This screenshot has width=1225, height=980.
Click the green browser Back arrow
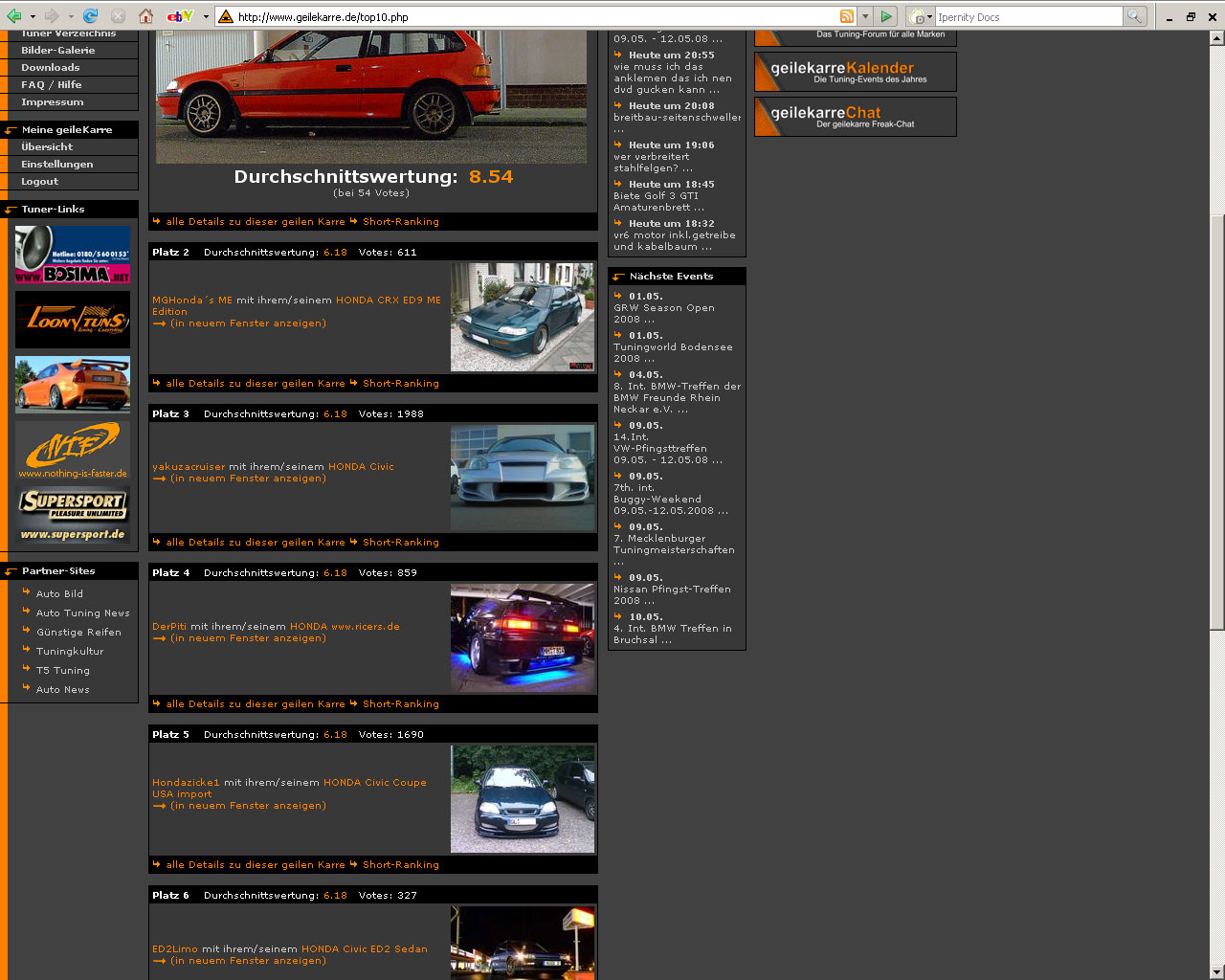(14, 16)
